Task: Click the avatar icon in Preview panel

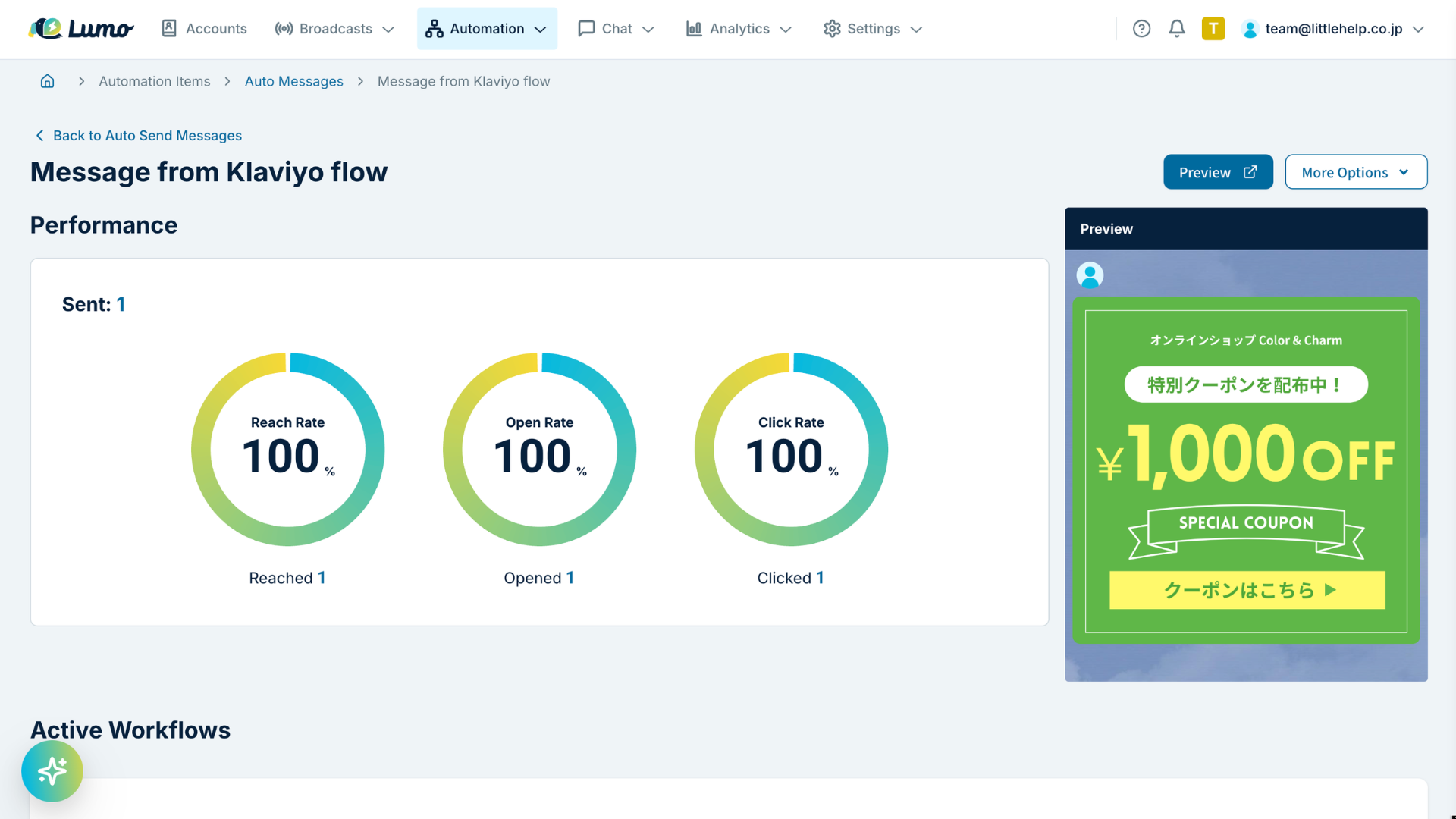Action: [1090, 275]
